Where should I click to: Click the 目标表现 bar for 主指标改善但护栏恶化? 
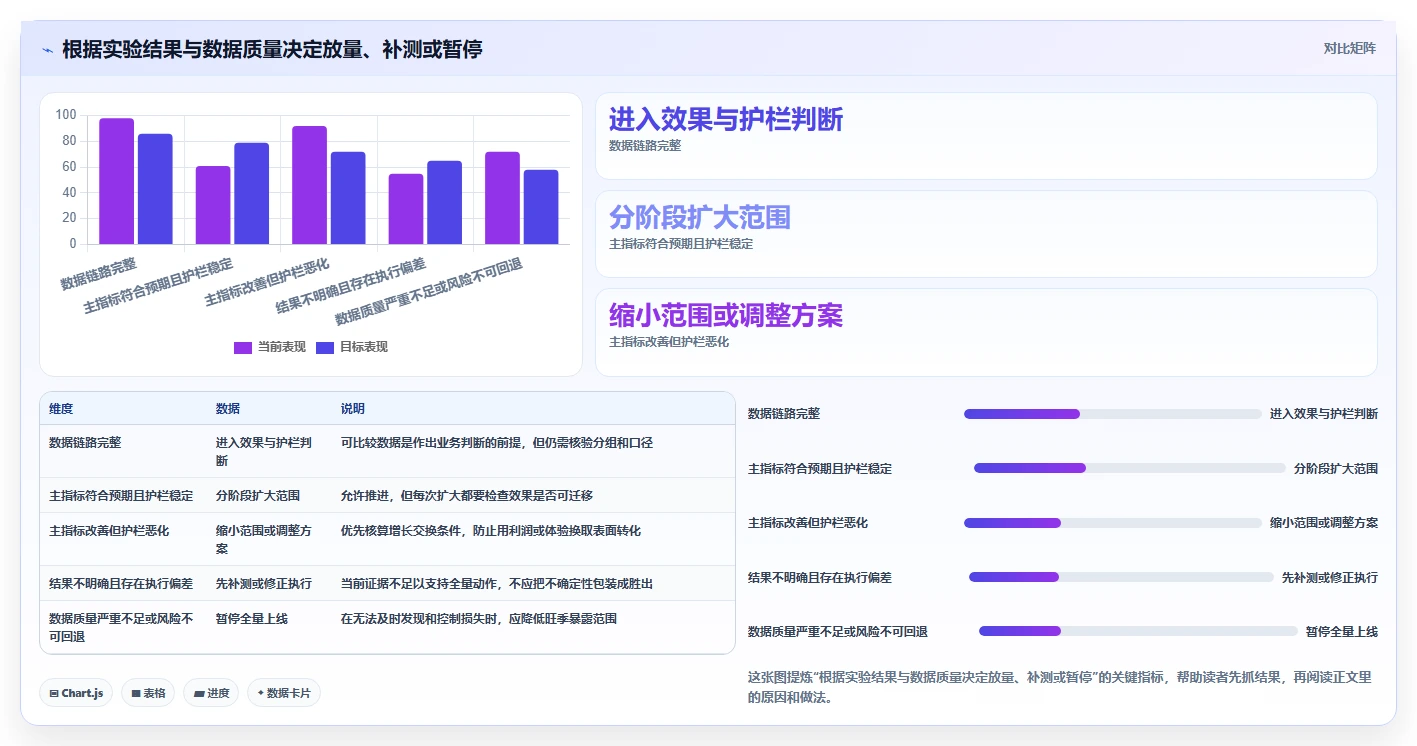pos(348,198)
